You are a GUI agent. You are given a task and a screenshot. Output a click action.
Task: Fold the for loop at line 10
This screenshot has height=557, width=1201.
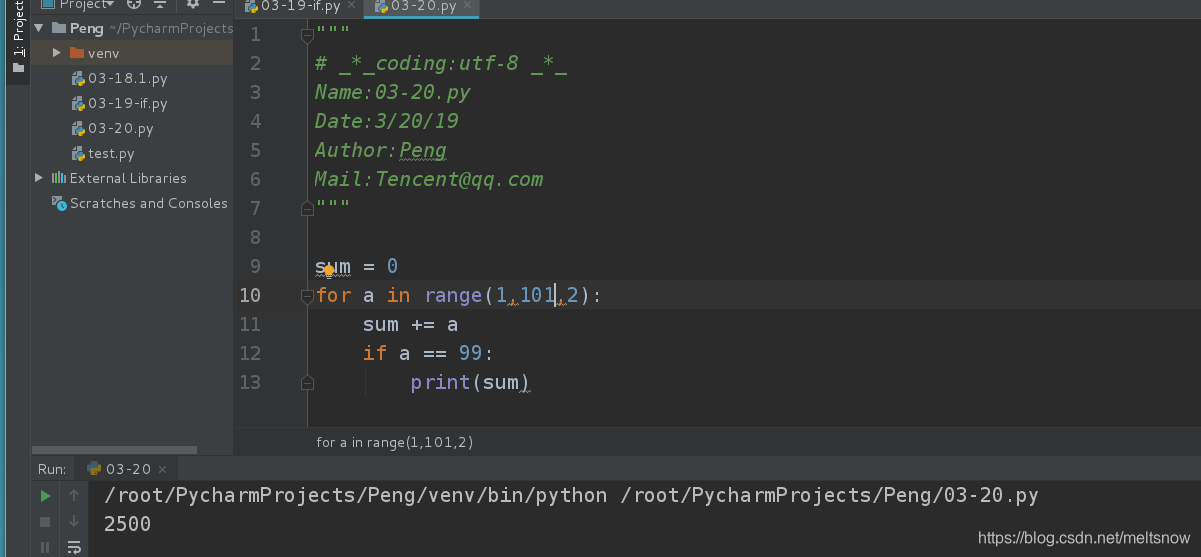tap(307, 296)
